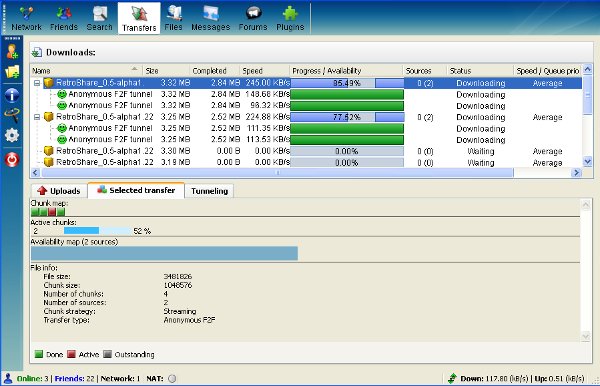The image size is (600, 386).
Task: Click the Add friend sidebar icon
Action: pyautogui.click(x=12, y=52)
